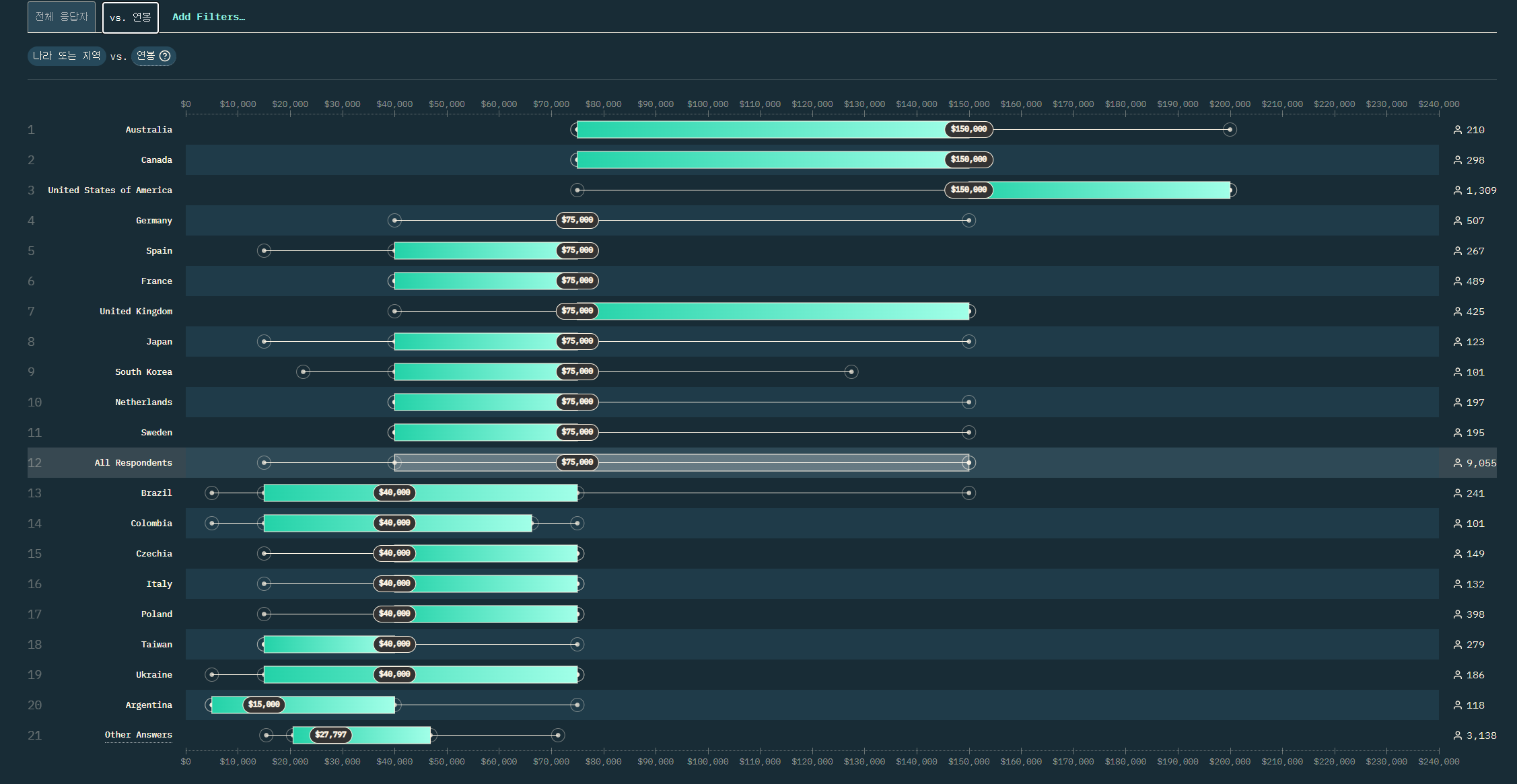Click the respondent person icon for Australia
The width and height of the screenshot is (1517, 784).
[1457, 130]
